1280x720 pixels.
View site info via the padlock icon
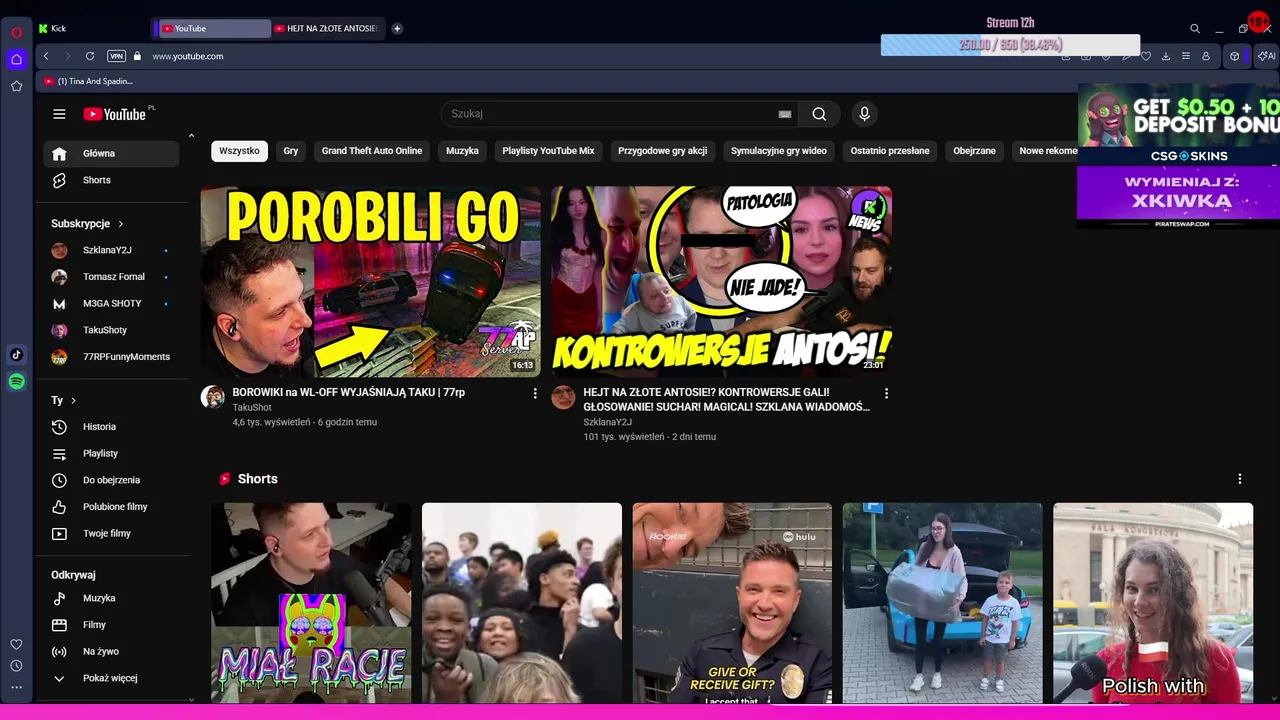(x=137, y=56)
